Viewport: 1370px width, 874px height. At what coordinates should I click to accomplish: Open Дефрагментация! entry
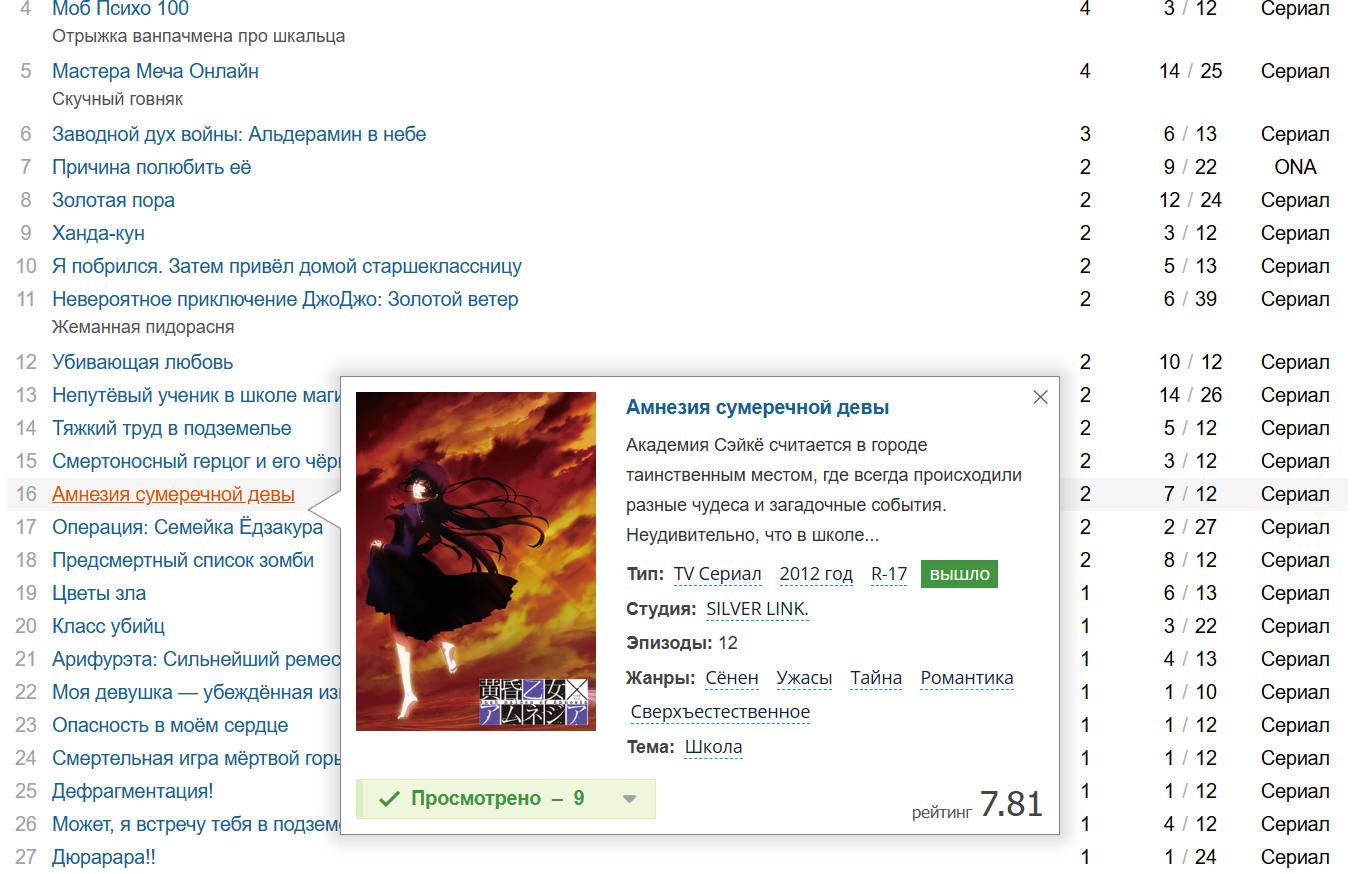pos(133,791)
